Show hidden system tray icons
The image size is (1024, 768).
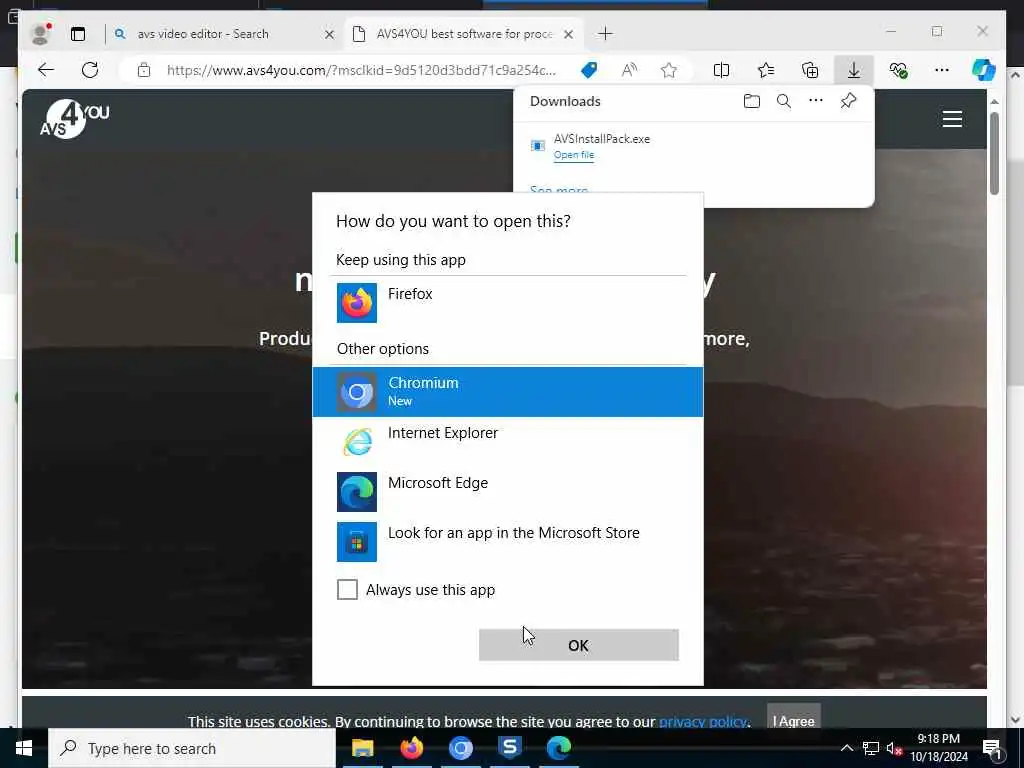[846, 748]
